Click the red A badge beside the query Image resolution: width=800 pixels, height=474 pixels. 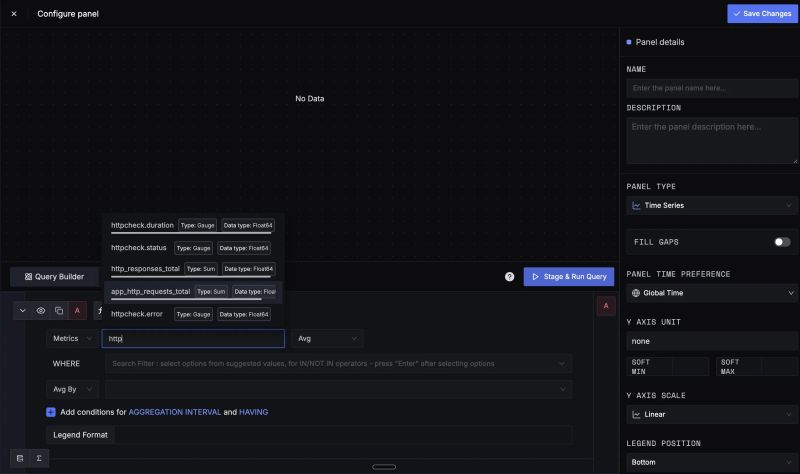pos(606,306)
